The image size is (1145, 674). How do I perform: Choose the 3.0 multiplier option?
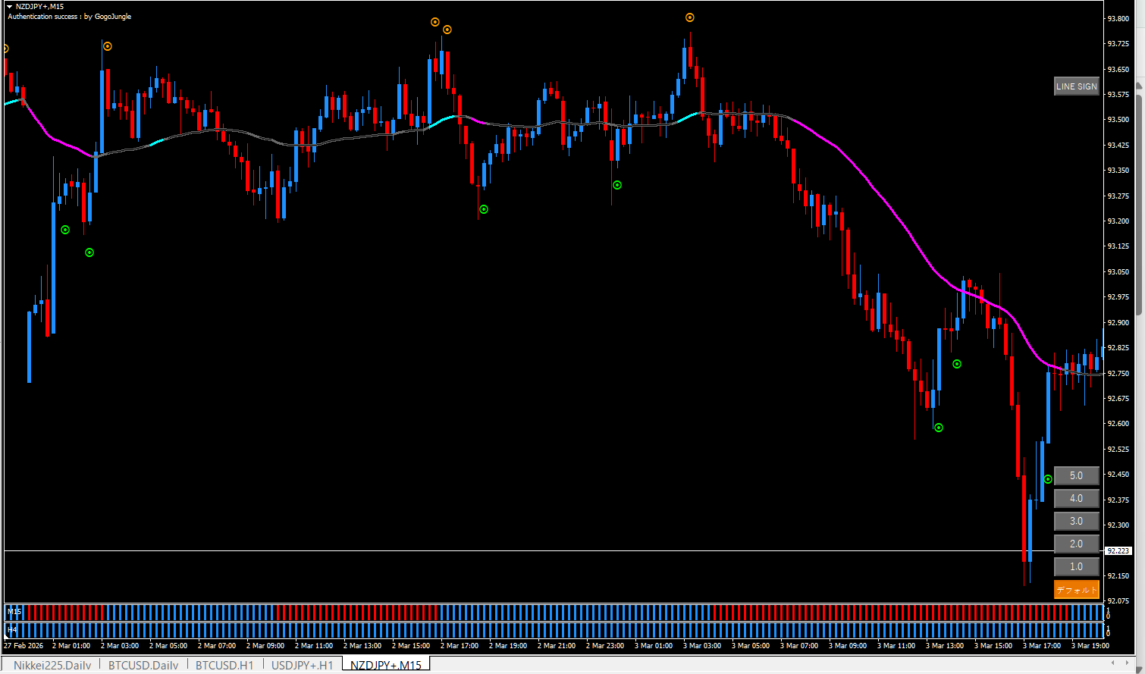1076,521
